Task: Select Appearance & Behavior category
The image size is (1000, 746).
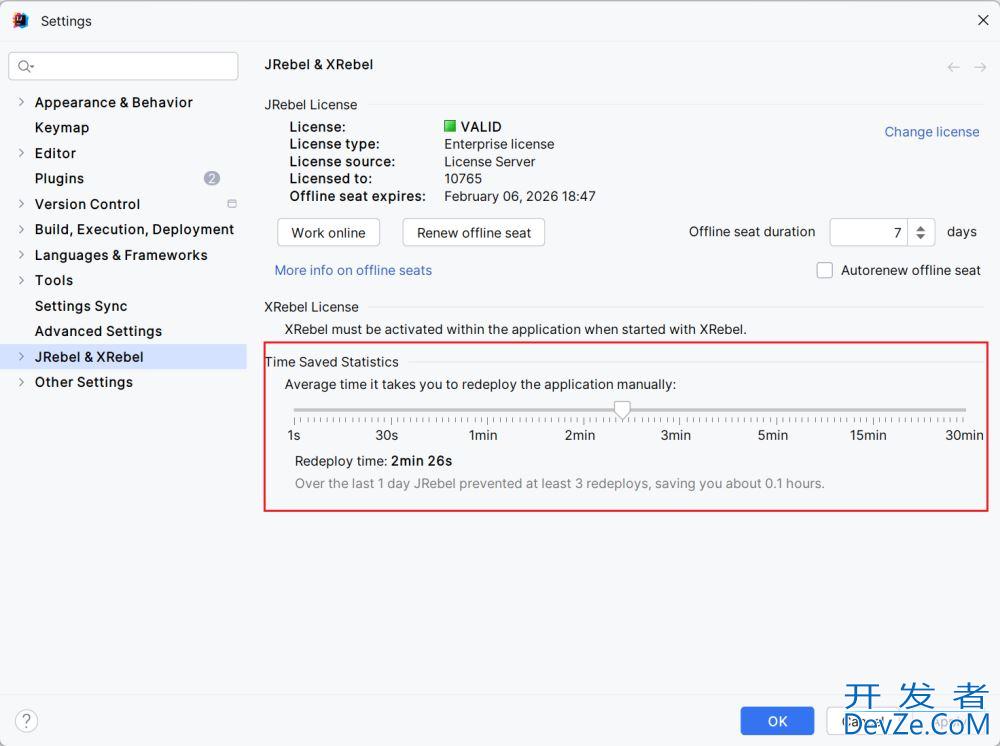Action: (114, 103)
